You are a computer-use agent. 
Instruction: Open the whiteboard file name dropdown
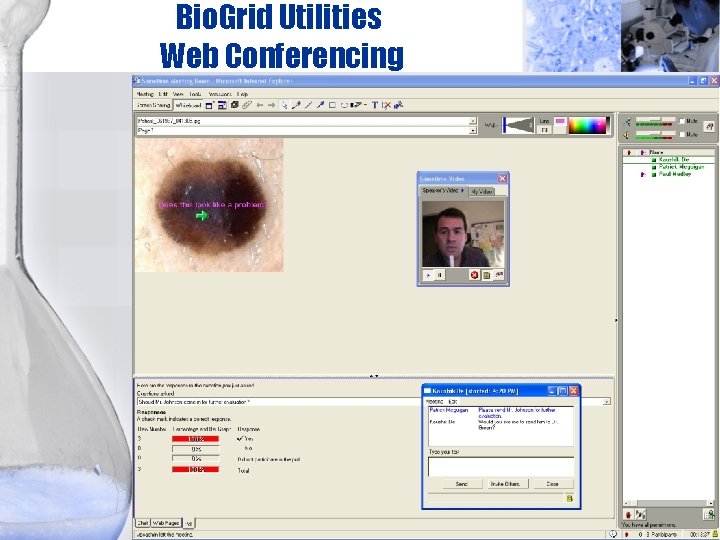coord(472,121)
